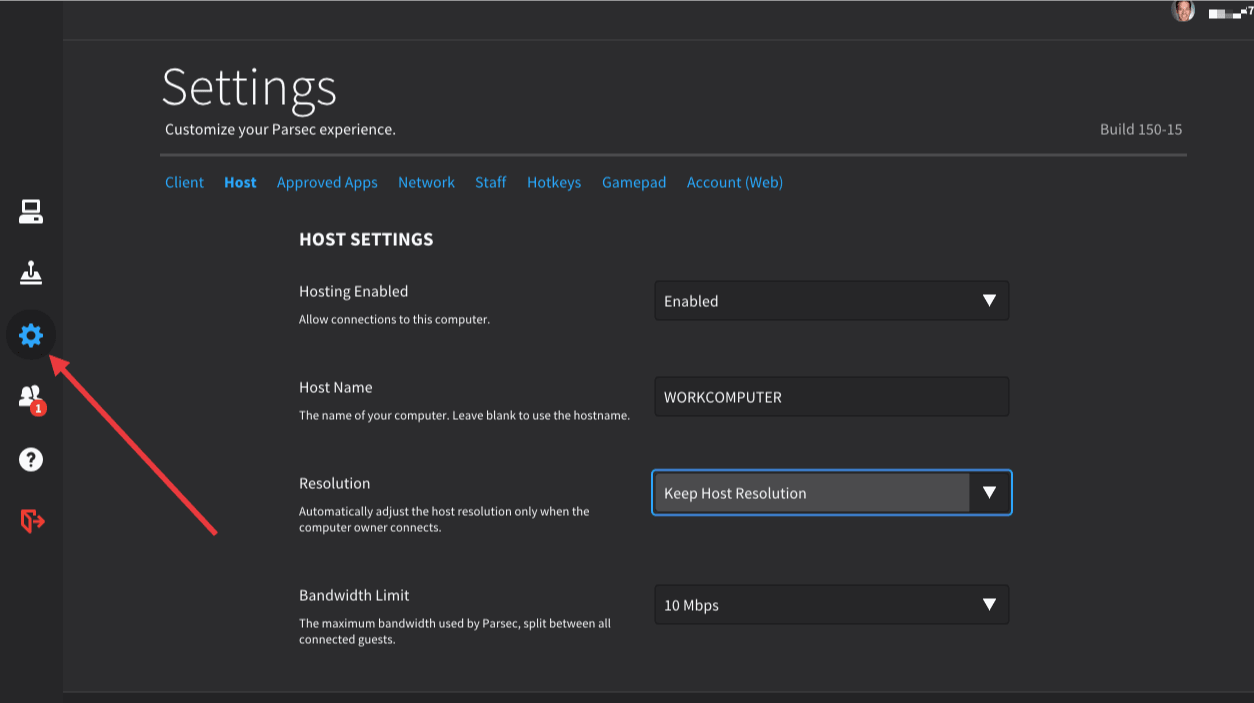This screenshot has height=703, width=1254.
Task: Show the Gamepad settings tab
Action: (634, 182)
